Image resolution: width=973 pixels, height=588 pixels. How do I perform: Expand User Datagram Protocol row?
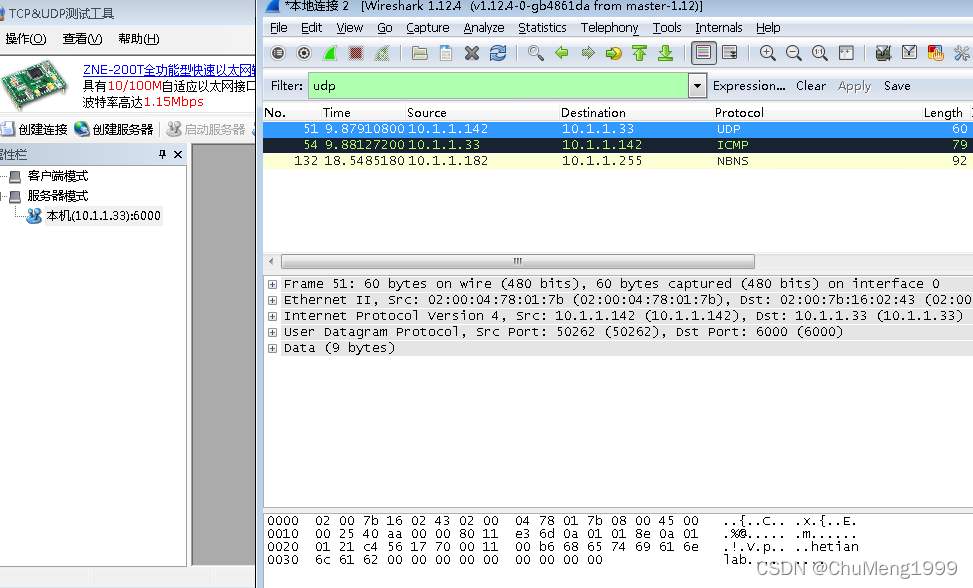[x=272, y=332]
